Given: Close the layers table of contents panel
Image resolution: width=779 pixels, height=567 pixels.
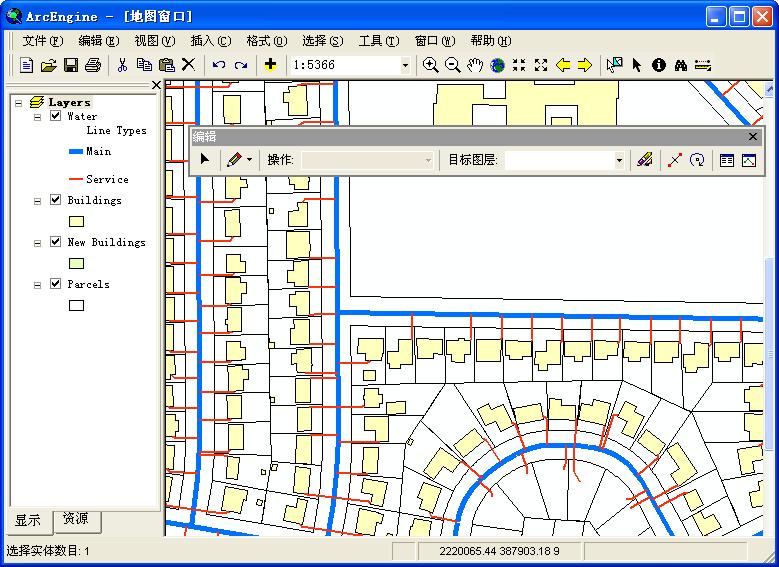Looking at the screenshot, I should point(156,85).
